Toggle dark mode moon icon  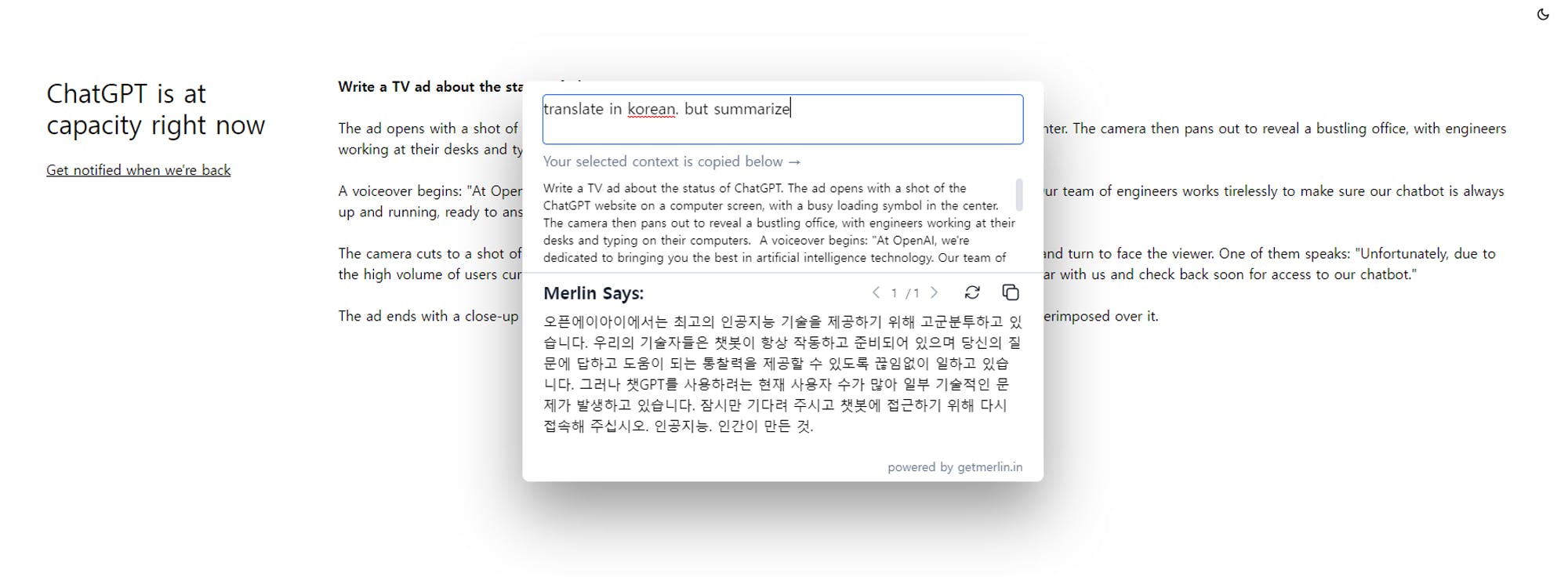(1543, 14)
